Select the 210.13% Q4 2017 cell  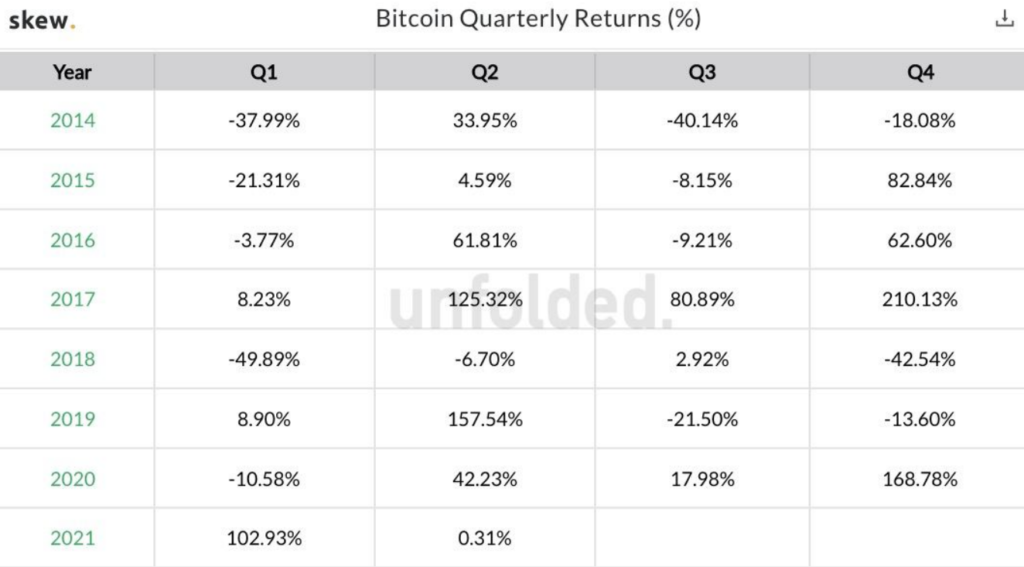coord(920,299)
